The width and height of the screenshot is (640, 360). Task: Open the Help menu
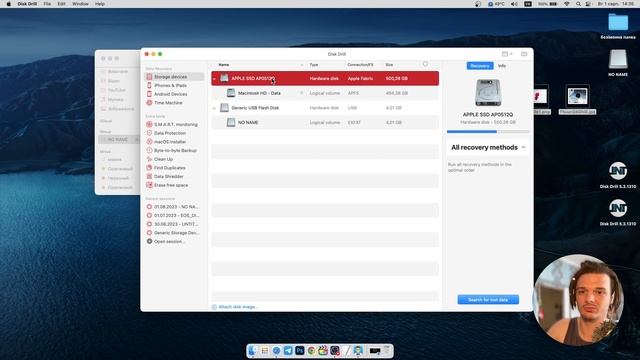point(100,4)
